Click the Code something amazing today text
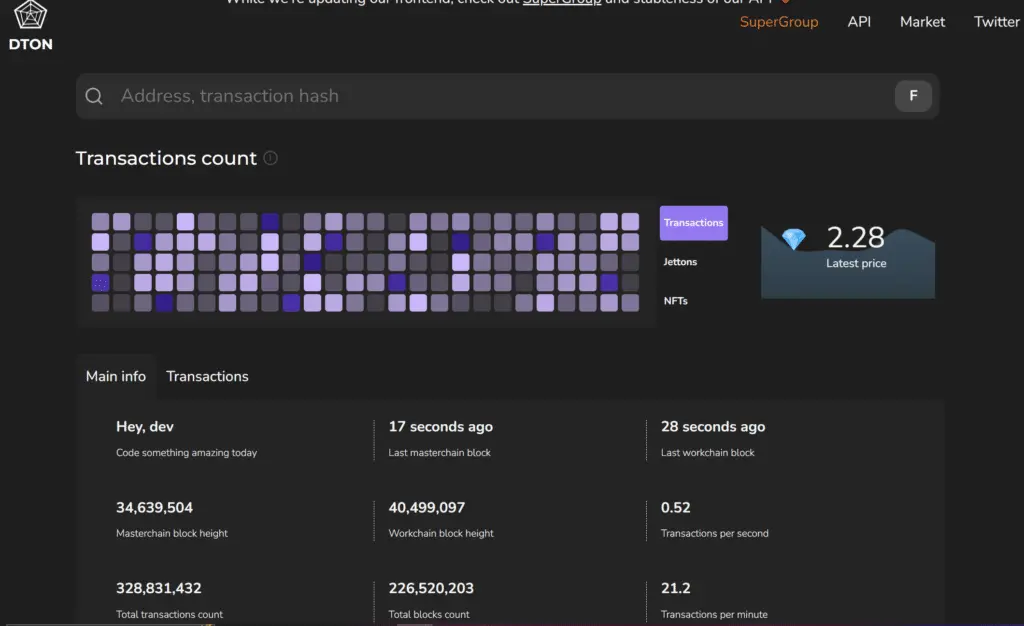 coord(186,452)
